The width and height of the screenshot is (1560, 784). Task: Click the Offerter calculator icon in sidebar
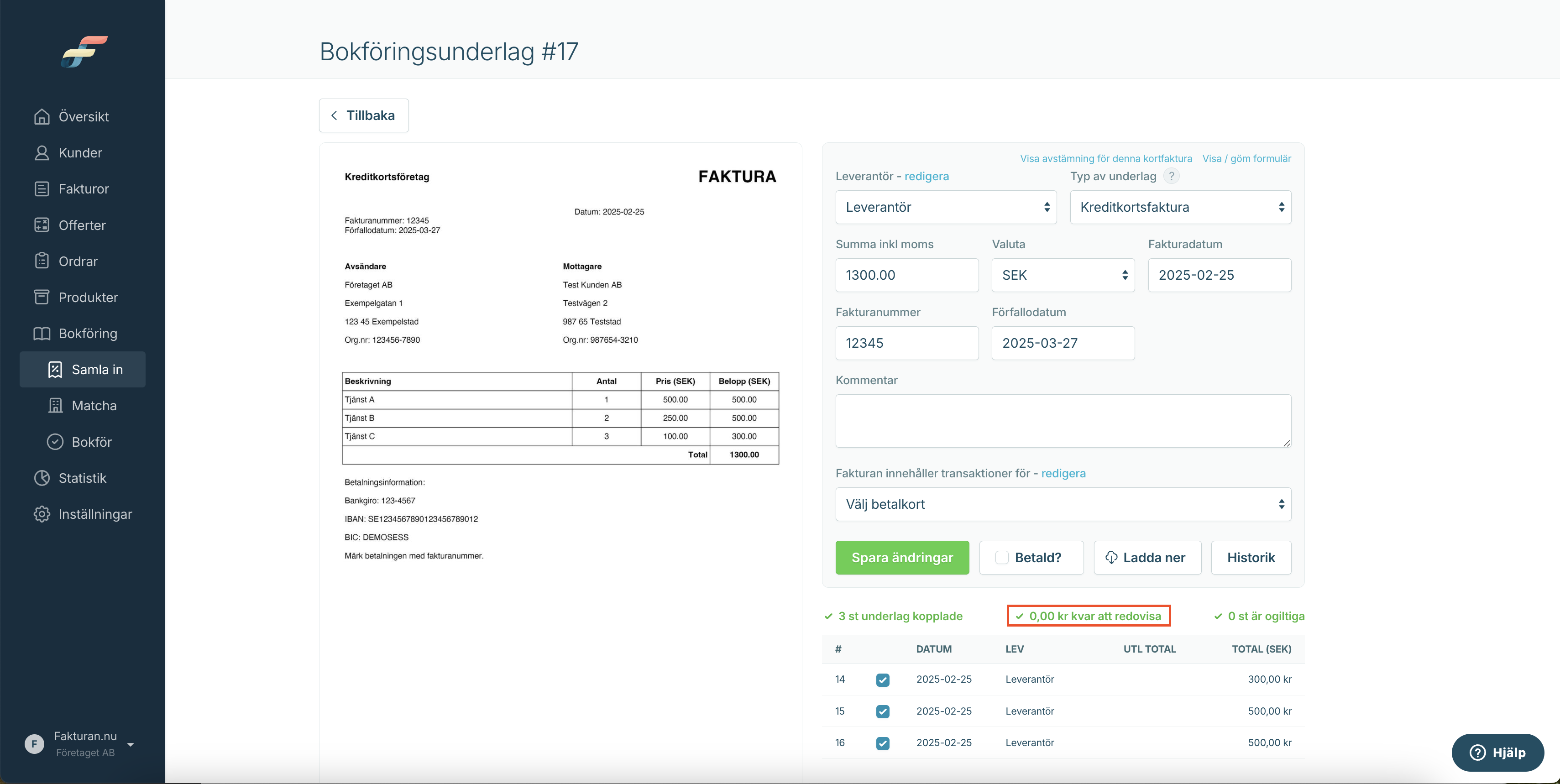coord(42,225)
